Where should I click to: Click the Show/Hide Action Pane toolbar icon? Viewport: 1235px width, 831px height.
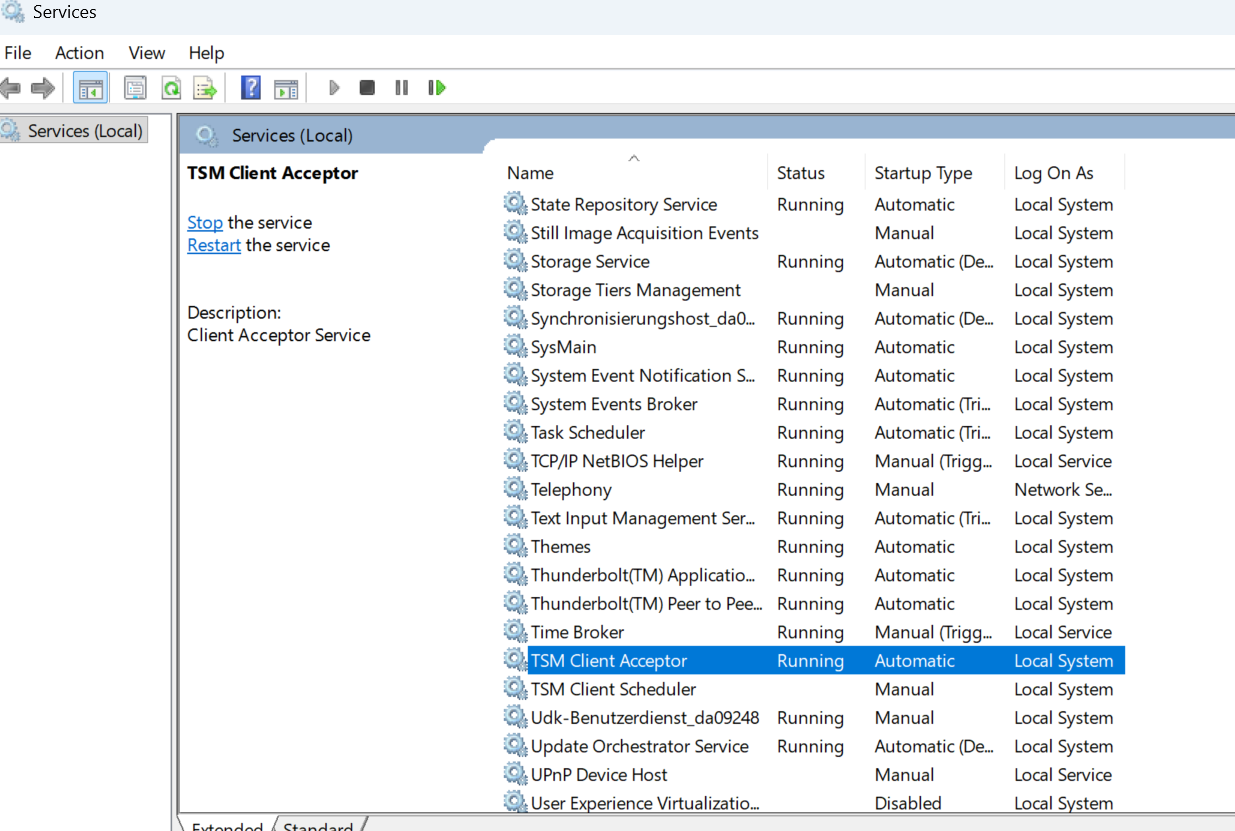286,88
